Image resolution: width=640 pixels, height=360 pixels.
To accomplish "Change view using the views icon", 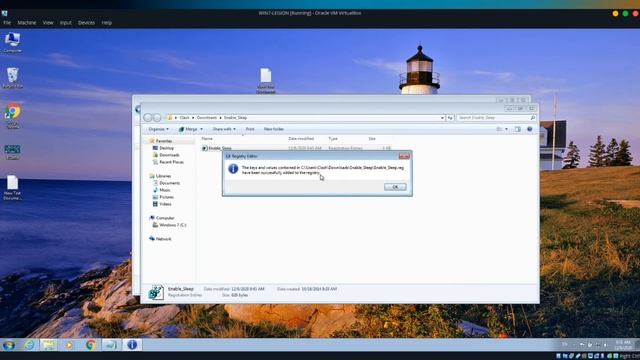I will 499,129.
